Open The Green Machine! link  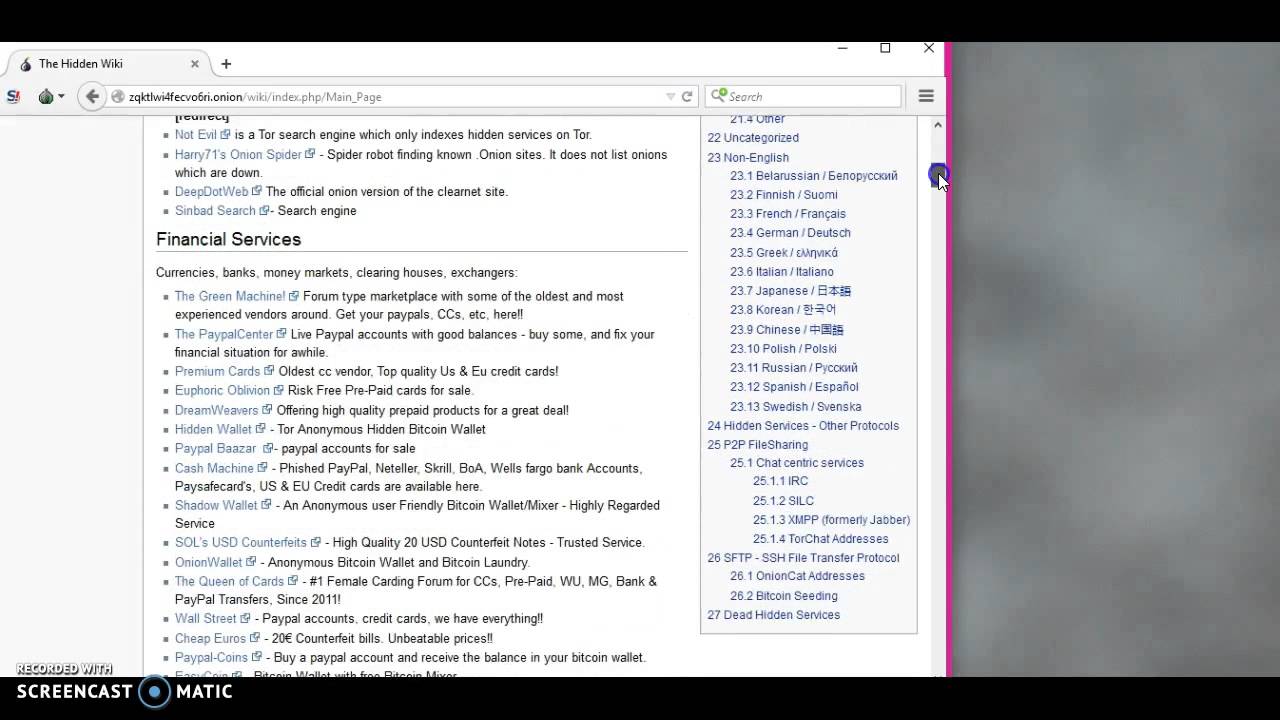point(230,297)
